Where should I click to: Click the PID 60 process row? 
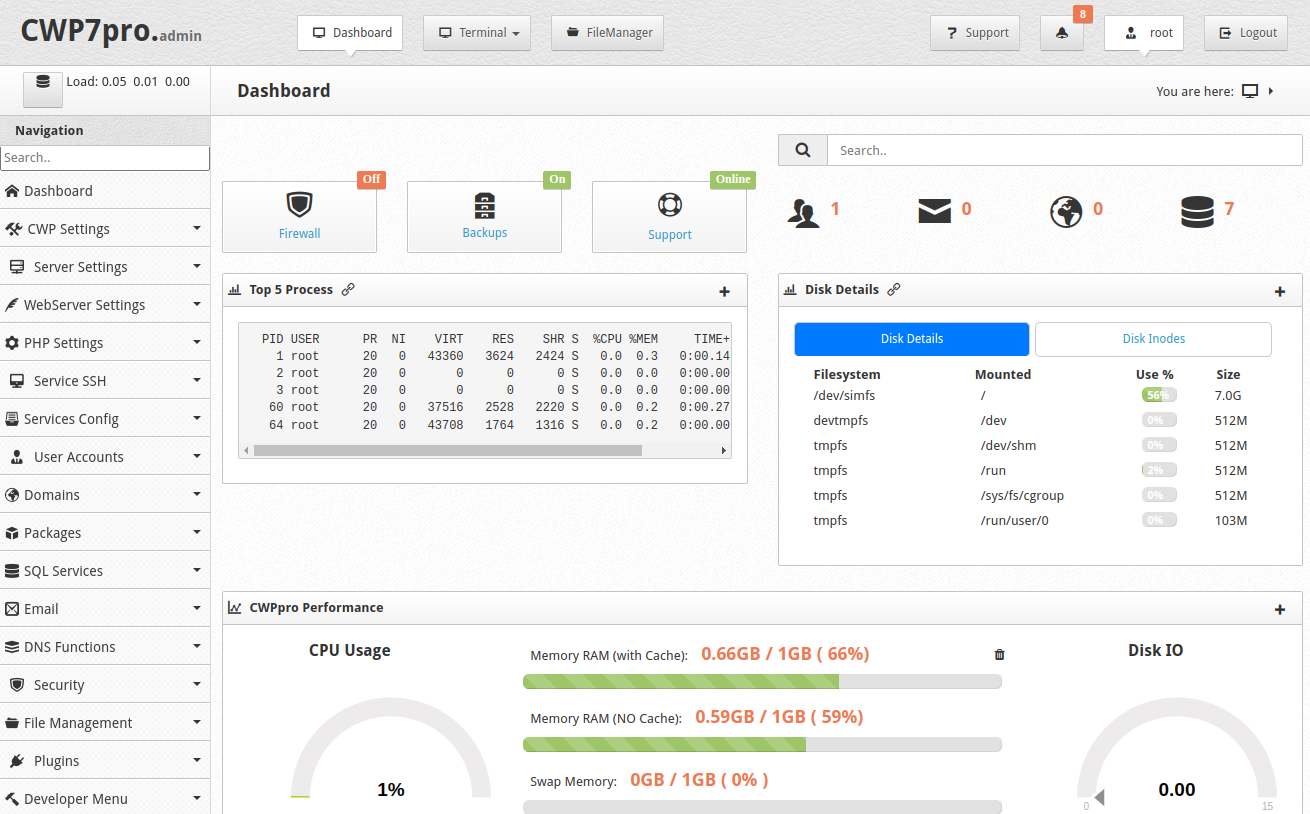(485, 407)
